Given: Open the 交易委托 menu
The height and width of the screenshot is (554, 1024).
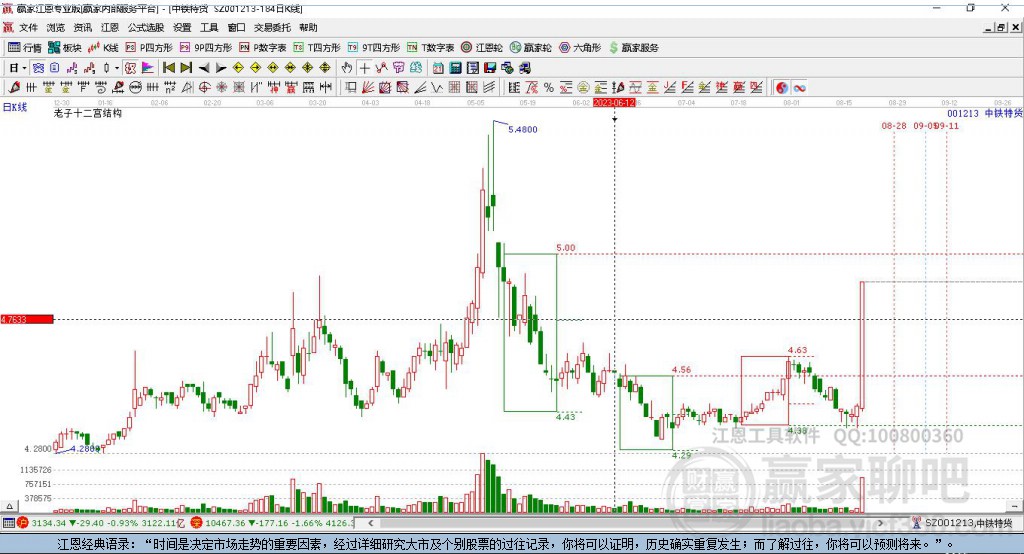Looking at the screenshot, I should pyautogui.click(x=272, y=27).
